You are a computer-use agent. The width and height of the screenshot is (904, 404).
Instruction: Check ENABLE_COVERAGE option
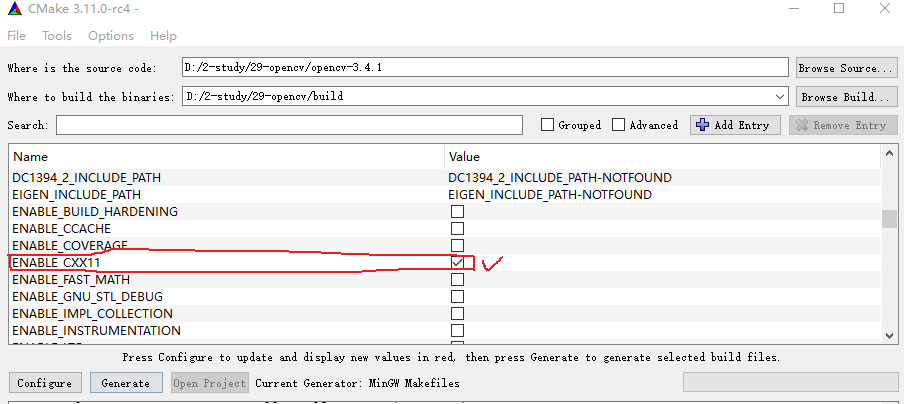click(457, 246)
